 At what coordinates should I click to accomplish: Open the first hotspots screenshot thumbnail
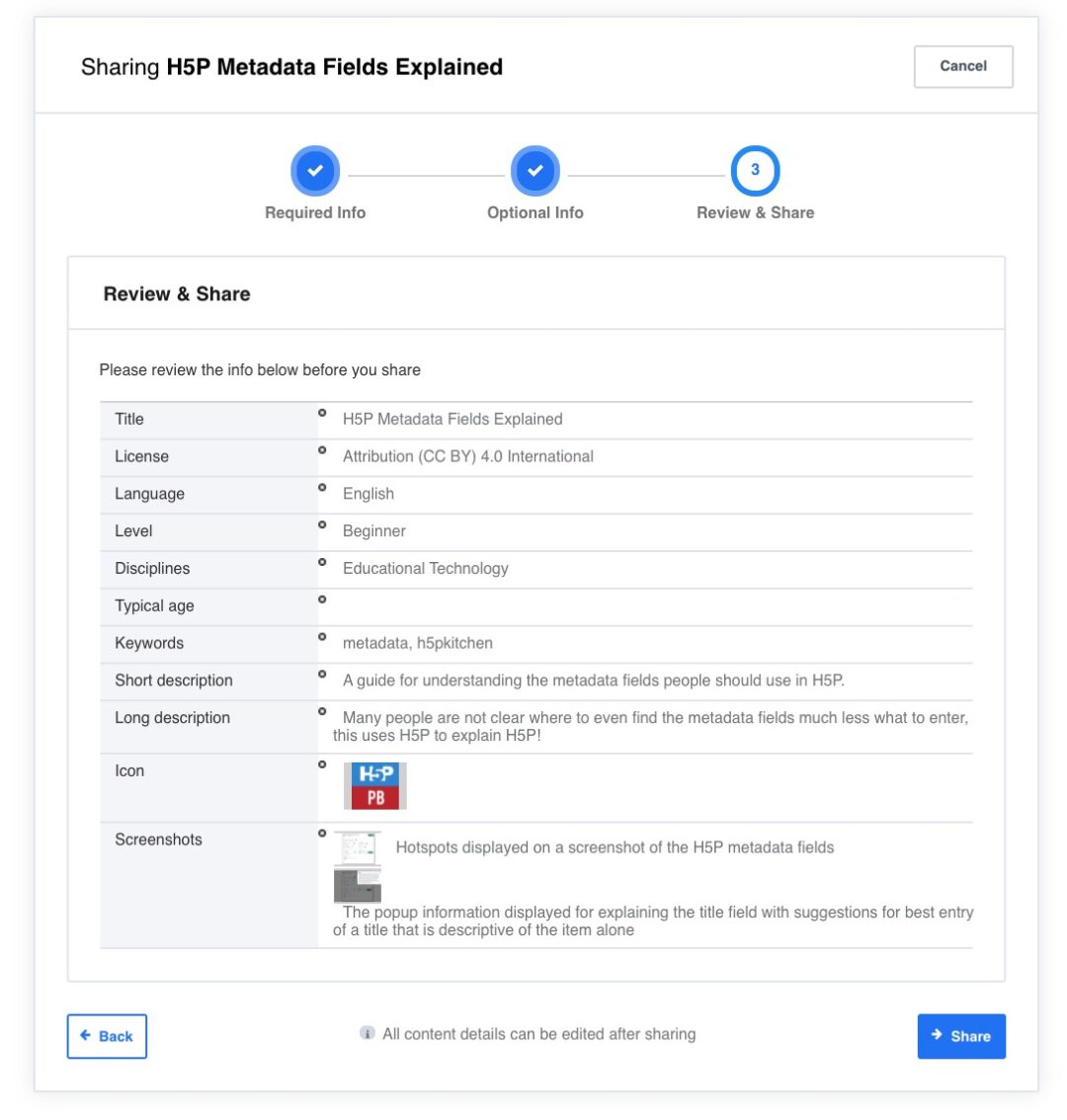tap(357, 847)
